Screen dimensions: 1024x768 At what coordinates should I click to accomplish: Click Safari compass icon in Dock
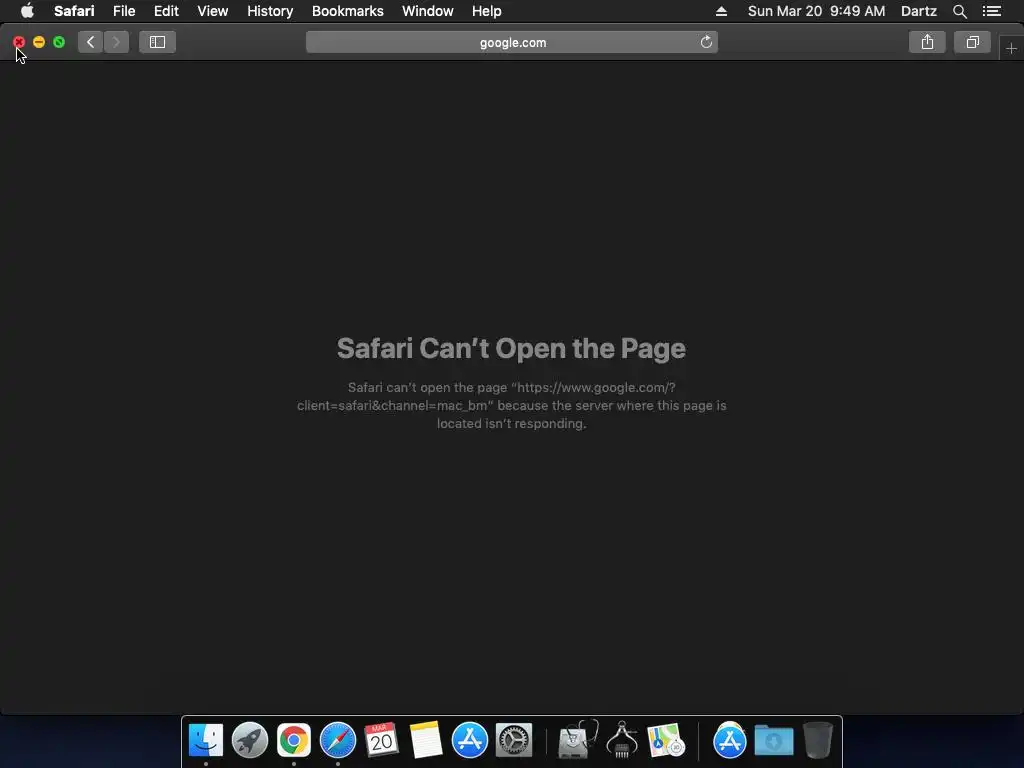(x=338, y=740)
